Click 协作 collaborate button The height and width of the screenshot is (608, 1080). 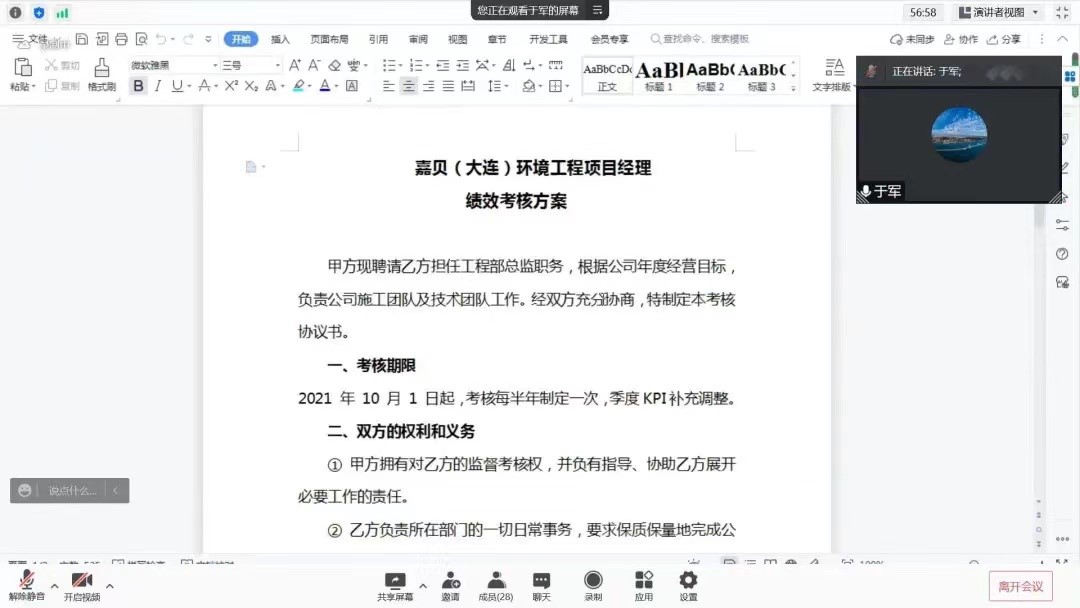961,39
